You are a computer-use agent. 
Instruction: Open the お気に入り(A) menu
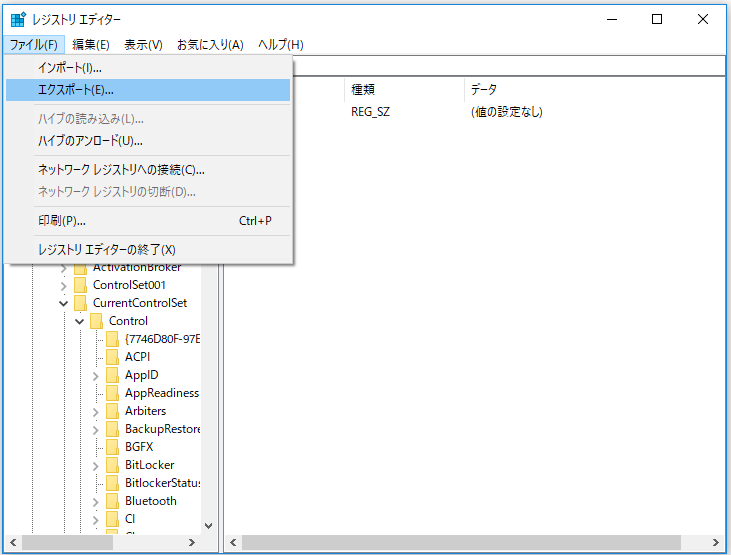[x=210, y=45]
